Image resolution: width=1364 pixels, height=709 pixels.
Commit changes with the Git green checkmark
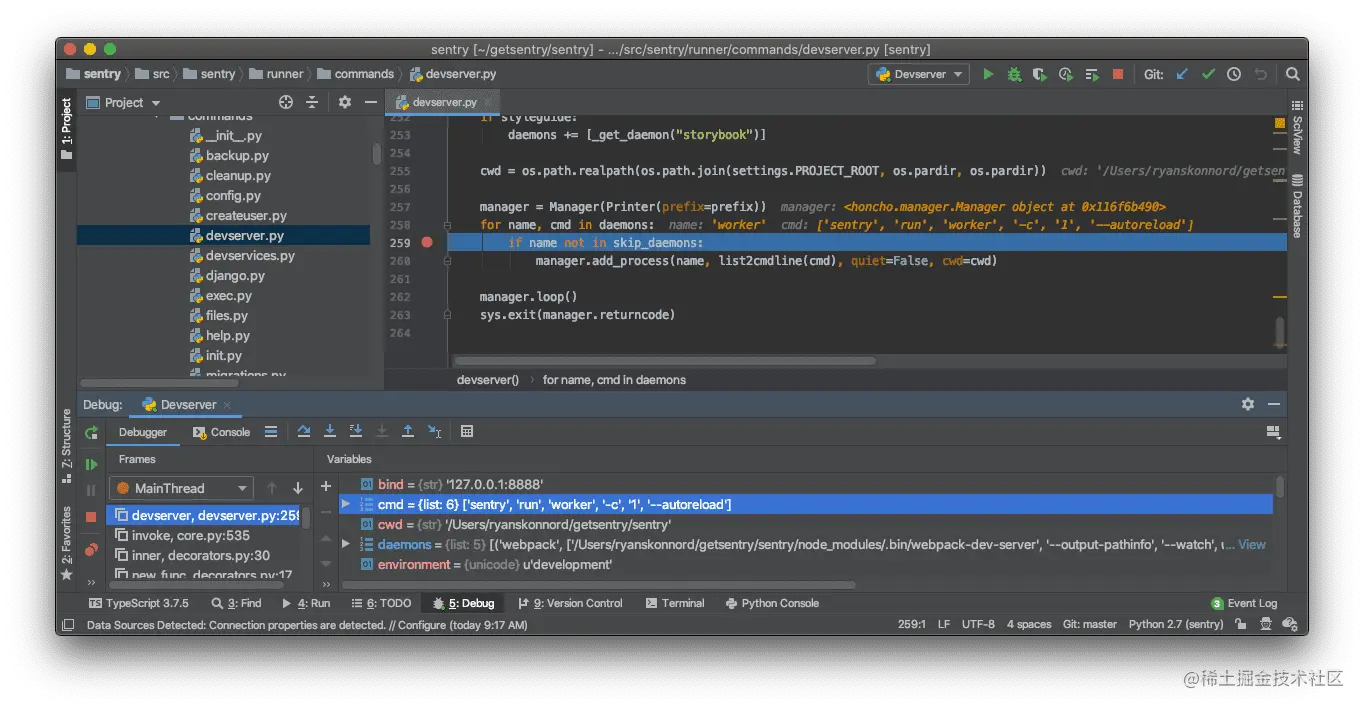pos(1208,74)
